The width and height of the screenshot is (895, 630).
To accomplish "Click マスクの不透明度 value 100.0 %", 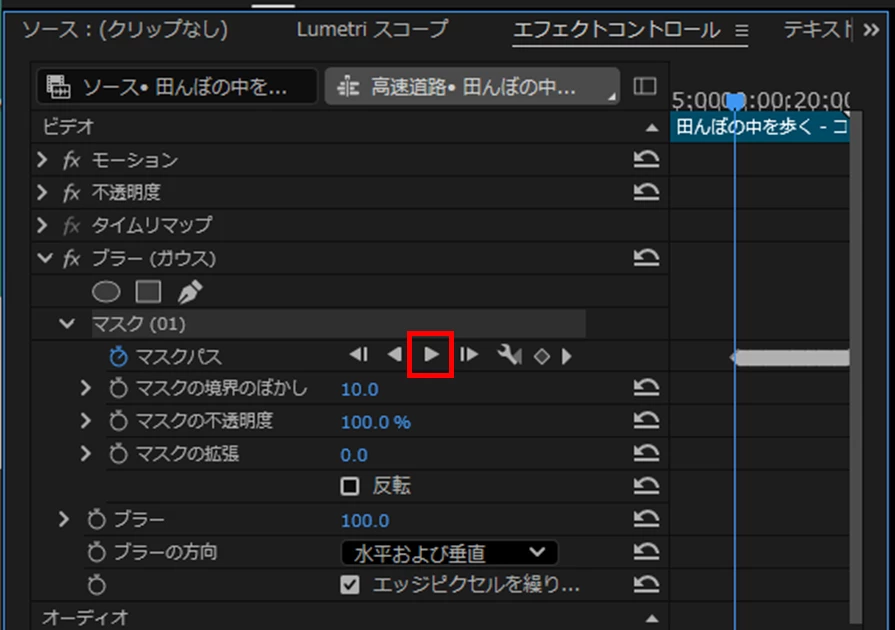I will [x=376, y=422].
